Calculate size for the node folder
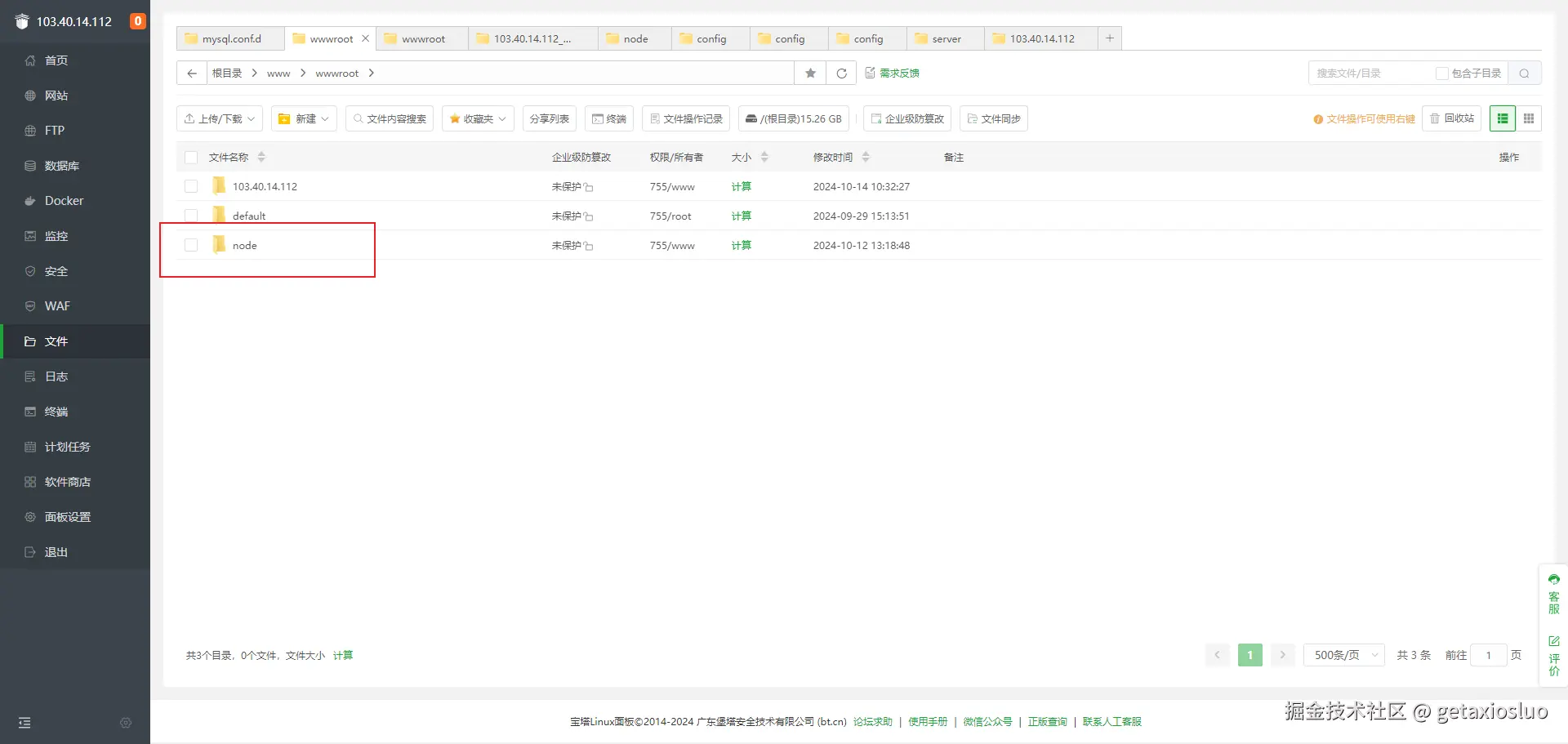This screenshot has width=1568, height=744. pos(742,246)
